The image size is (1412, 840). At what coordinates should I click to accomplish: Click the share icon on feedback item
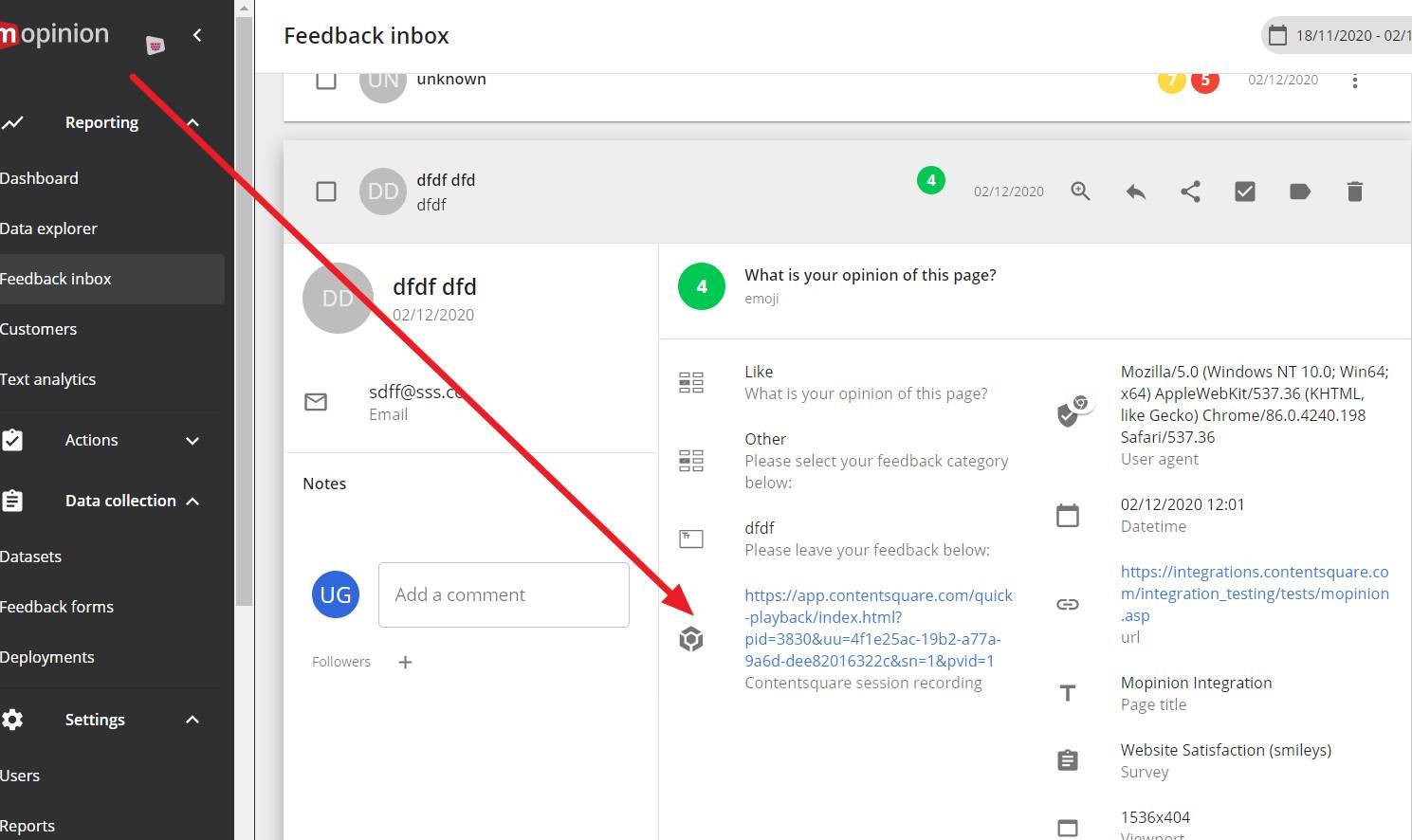tap(1190, 192)
